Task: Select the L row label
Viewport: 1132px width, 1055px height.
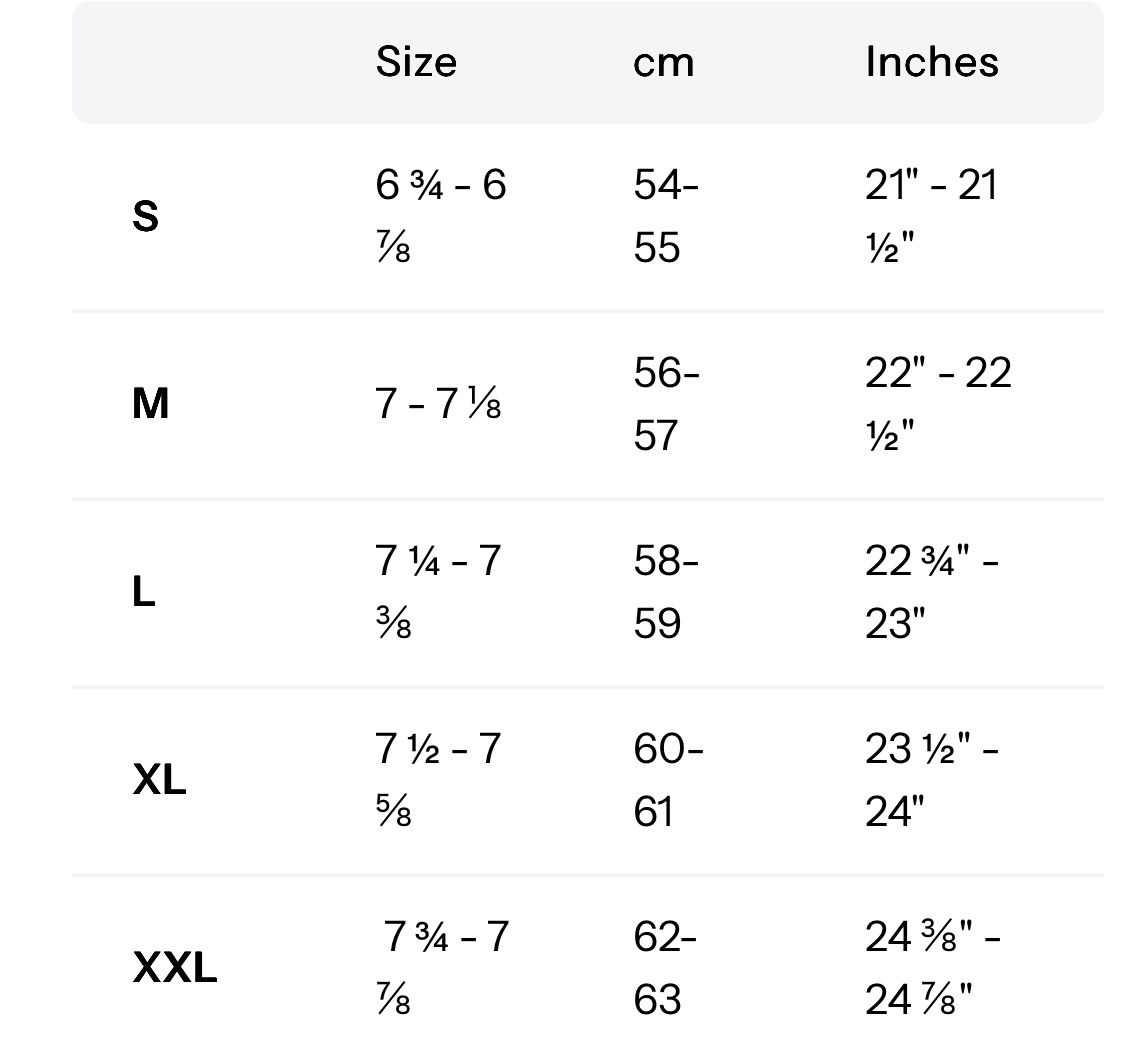Action: [x=143, y=592]
